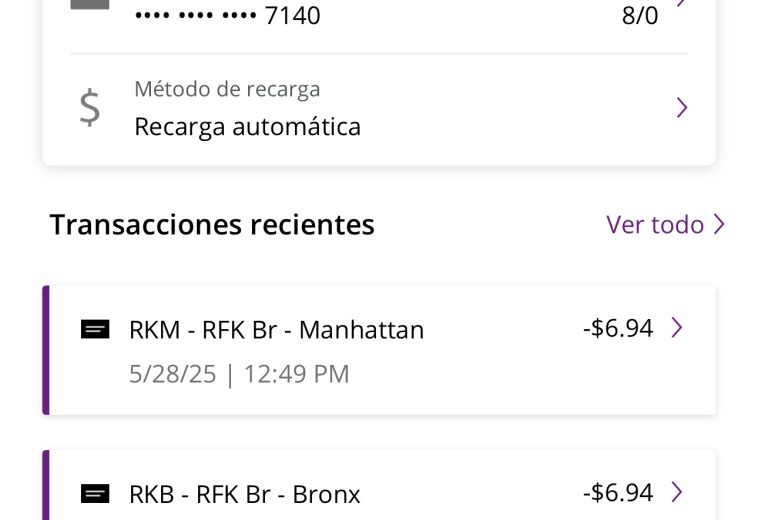758x520 pixels.
Task: Select RKM - RFK Br - Manhattan title
Action: (277, 330)
